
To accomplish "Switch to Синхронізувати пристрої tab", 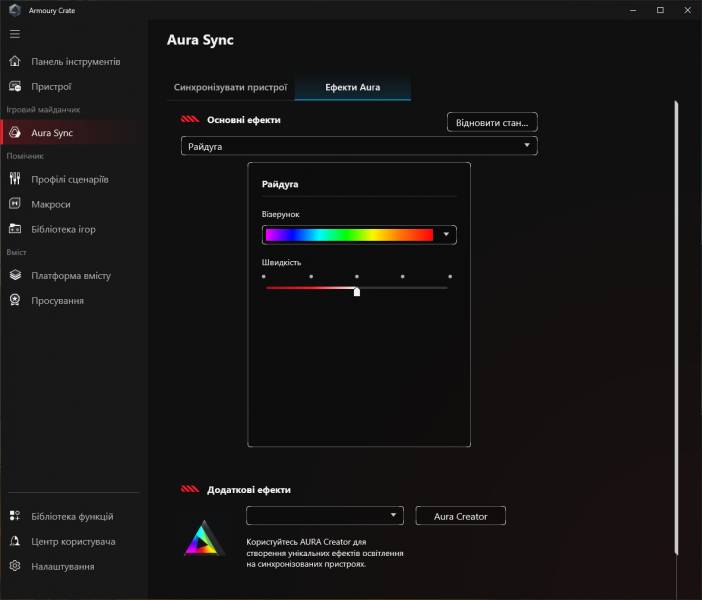I will pyautogui.click(x=230, y=87).
